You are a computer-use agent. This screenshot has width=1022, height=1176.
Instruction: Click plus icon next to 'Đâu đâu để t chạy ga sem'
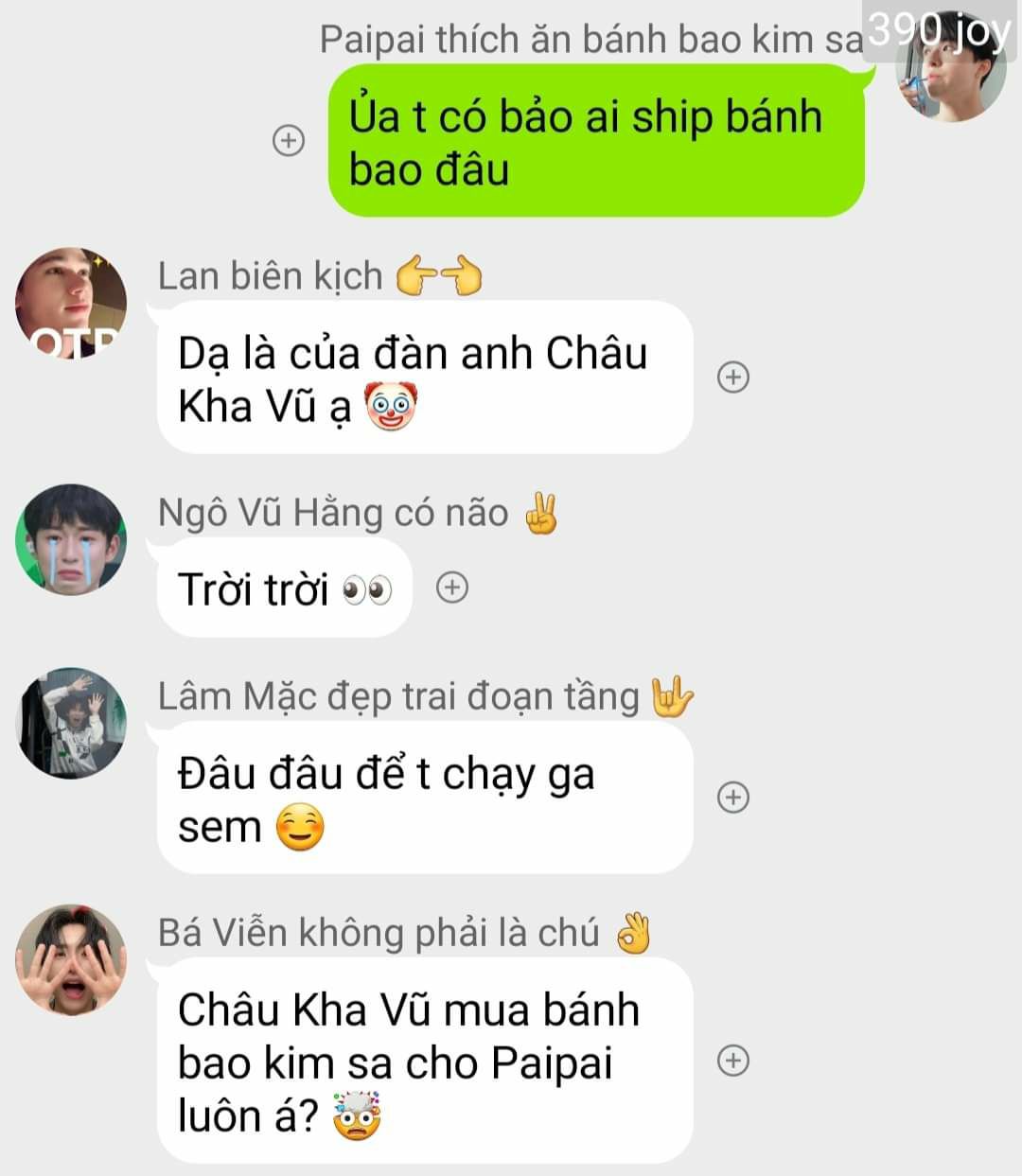[733, 798]
